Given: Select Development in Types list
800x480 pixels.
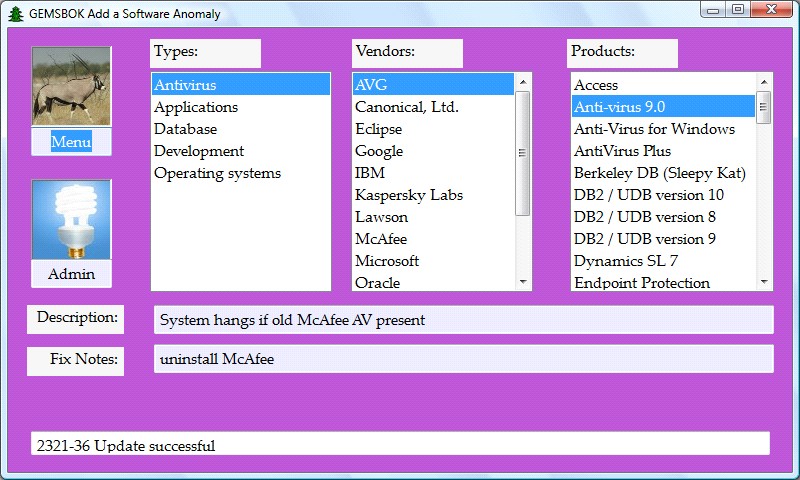Looking at the screenshot, I should pos(241,151).
